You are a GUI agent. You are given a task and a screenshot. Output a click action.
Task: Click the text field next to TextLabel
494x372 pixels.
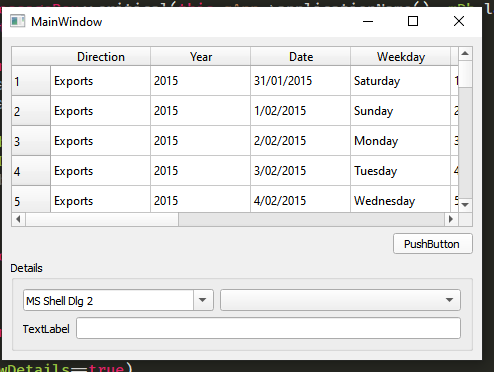click(268, 328)
